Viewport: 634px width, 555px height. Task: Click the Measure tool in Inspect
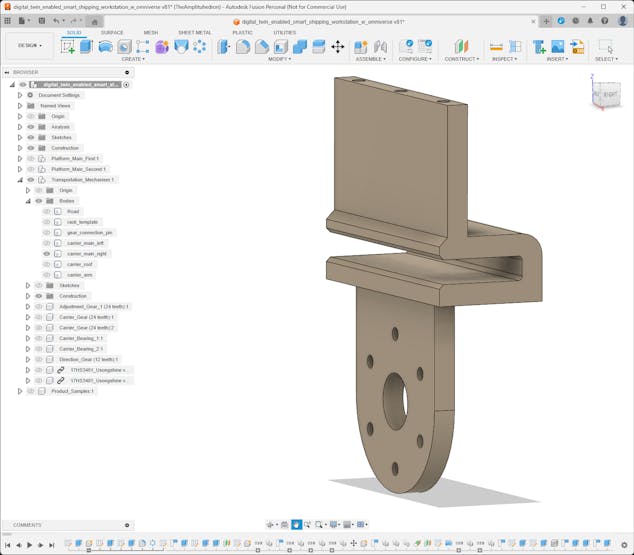(x=497, y=46)
